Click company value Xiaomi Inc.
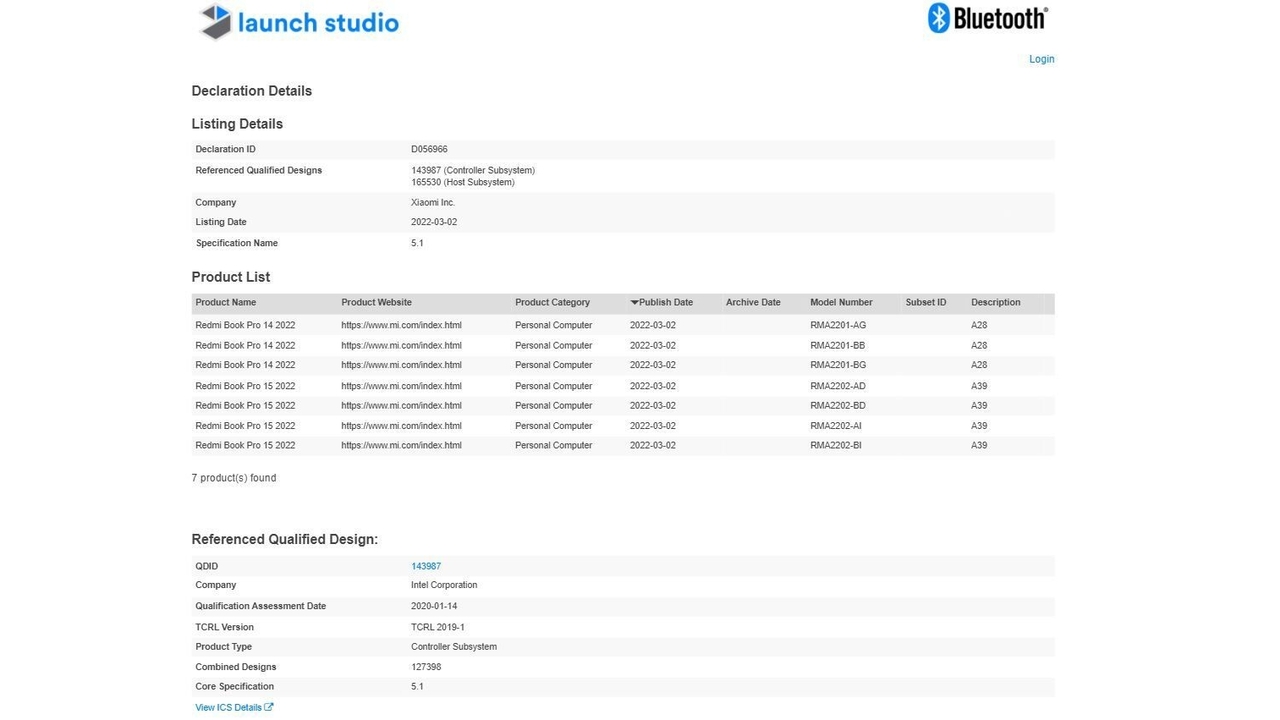The height and width of the screenshot is (720, 1280). [433, 202]
